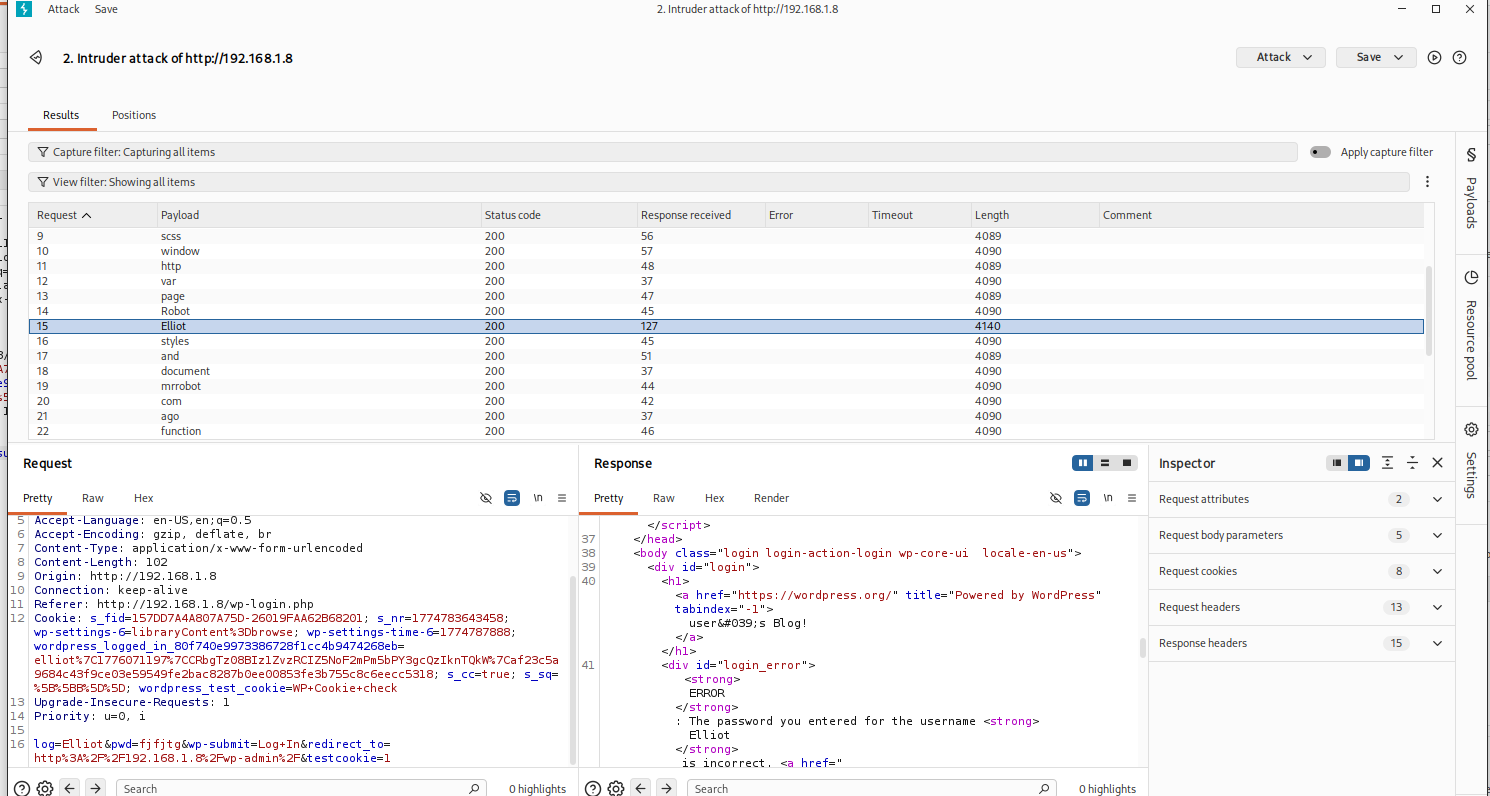Click the results table vertical scrollbar
Screen dimensions: 1490x796
click(1428, 310)
